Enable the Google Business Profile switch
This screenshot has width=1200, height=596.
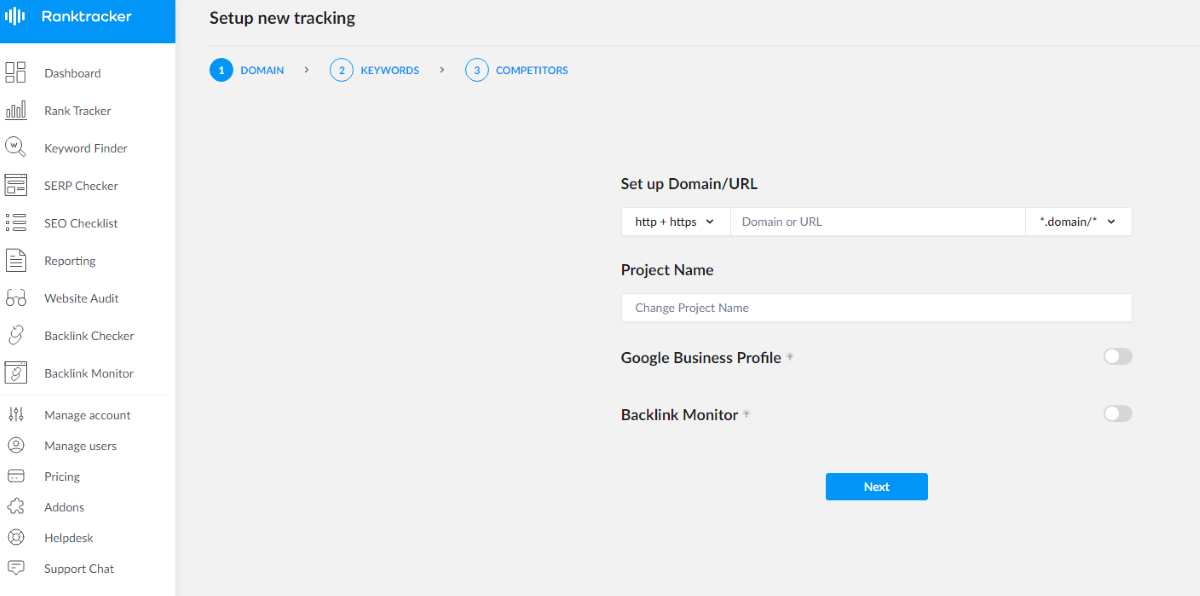tap(1118, 356)
